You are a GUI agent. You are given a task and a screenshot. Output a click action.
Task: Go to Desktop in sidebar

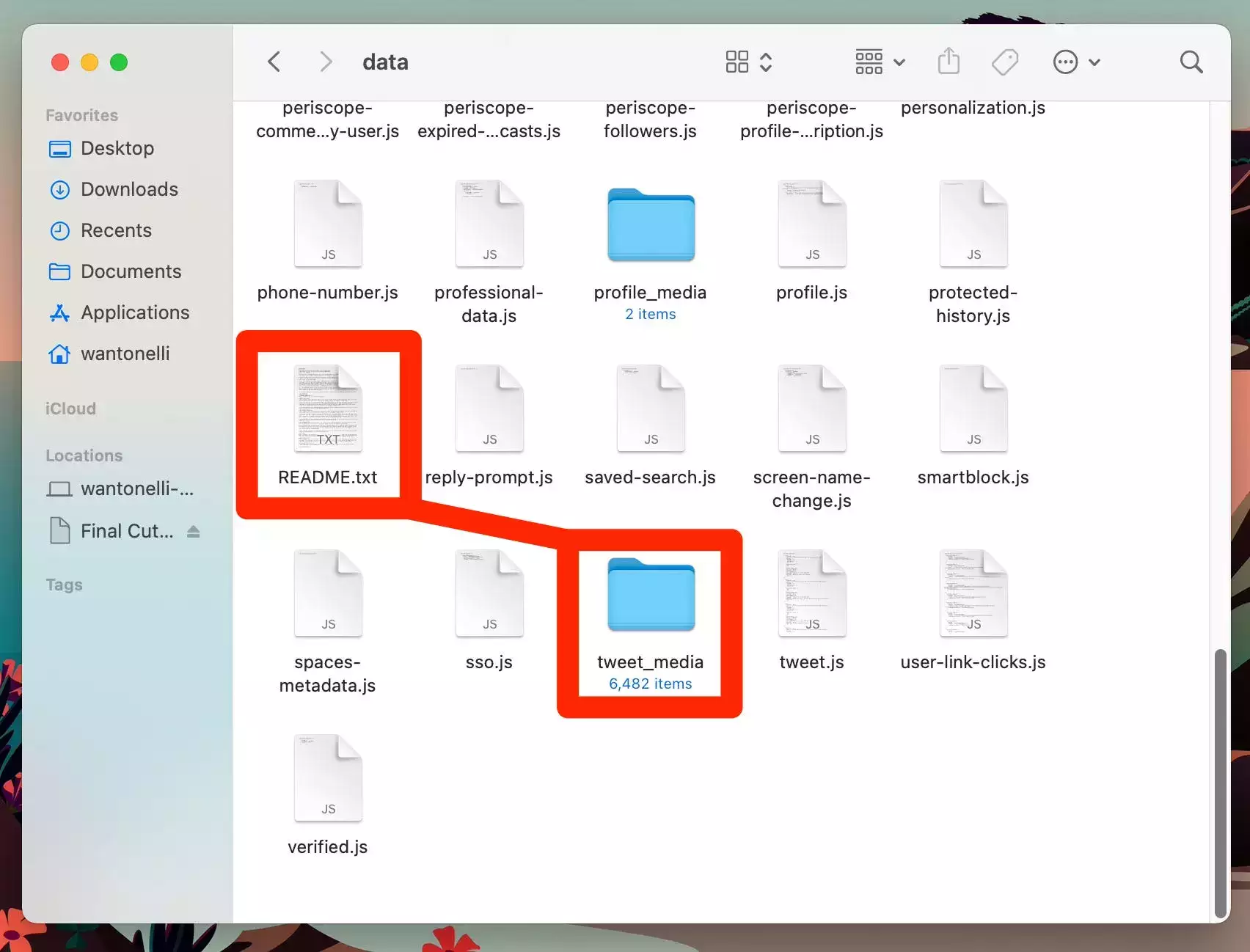(117, 149)
